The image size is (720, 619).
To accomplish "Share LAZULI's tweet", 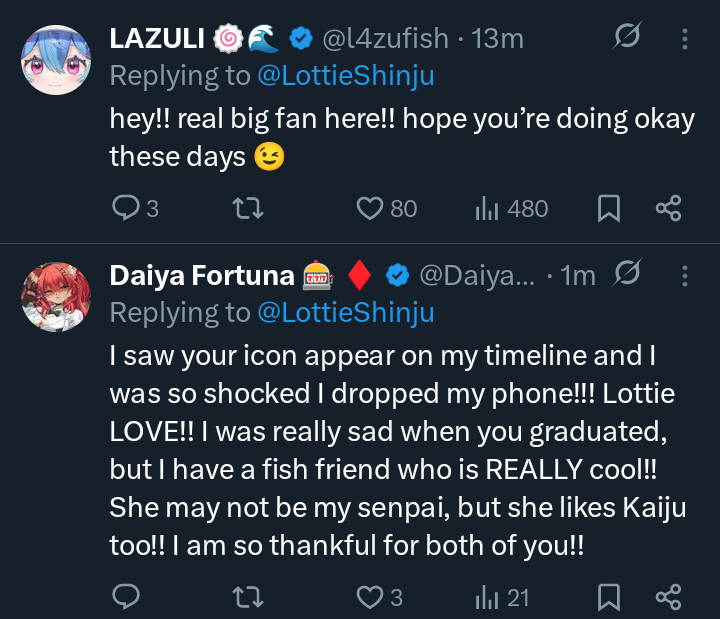I will pos(668,208).
